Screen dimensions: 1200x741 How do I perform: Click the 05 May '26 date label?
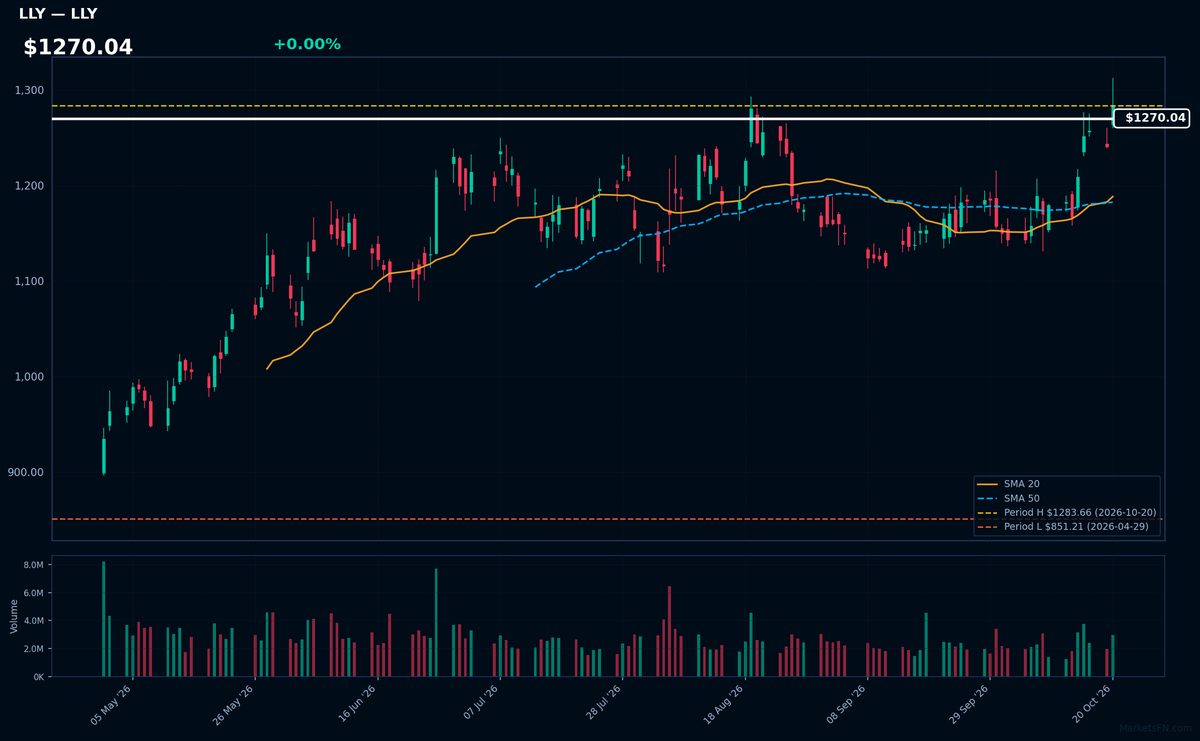(112, 704)
